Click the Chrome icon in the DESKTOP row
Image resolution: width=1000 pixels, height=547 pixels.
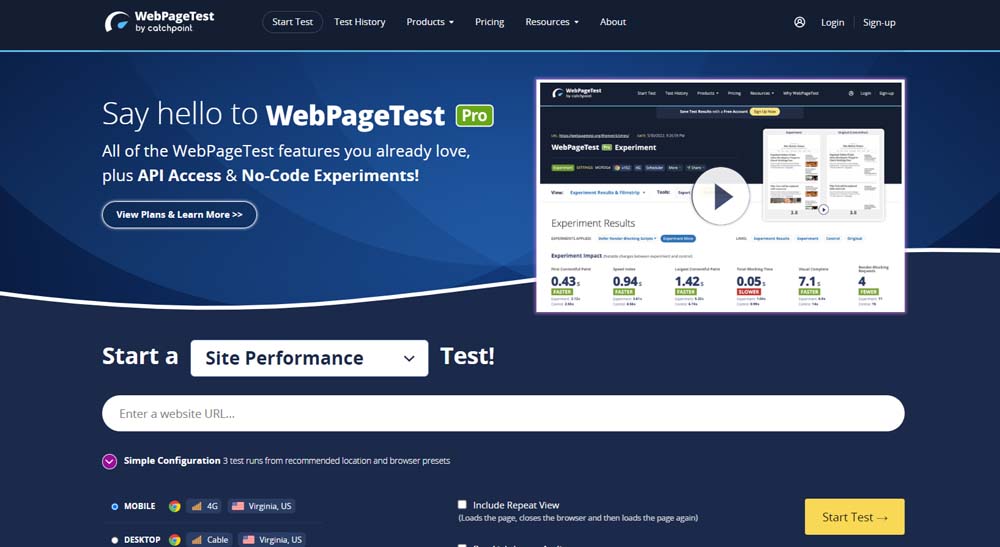[x=174, y=539]
